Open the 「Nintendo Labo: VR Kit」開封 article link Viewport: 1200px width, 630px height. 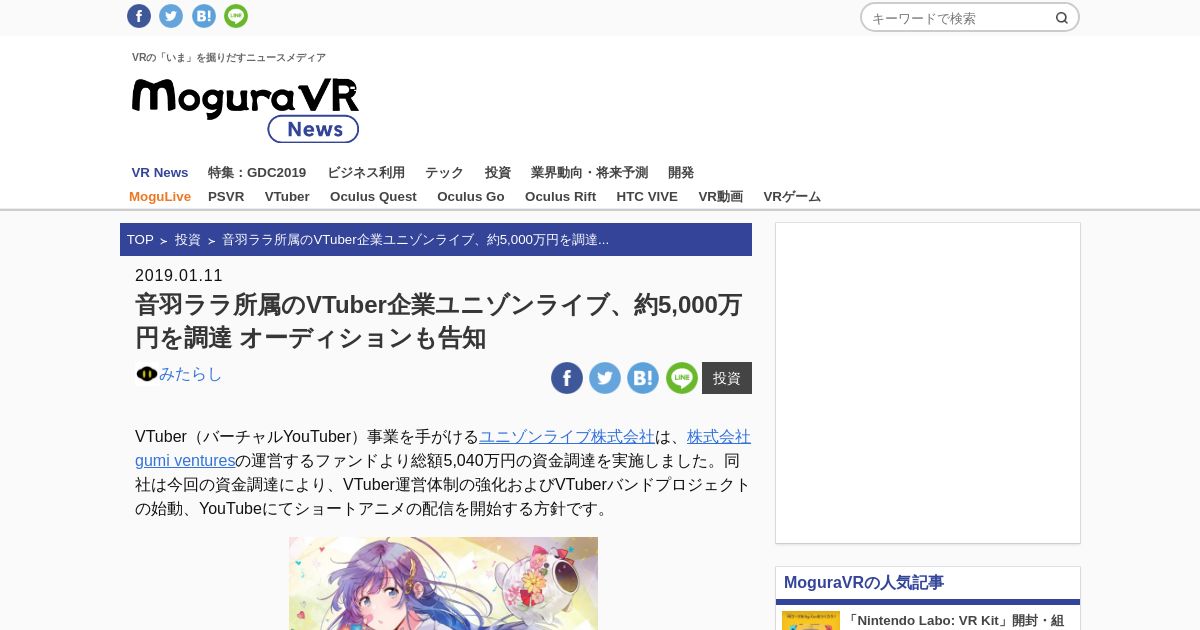coord(956,621)
